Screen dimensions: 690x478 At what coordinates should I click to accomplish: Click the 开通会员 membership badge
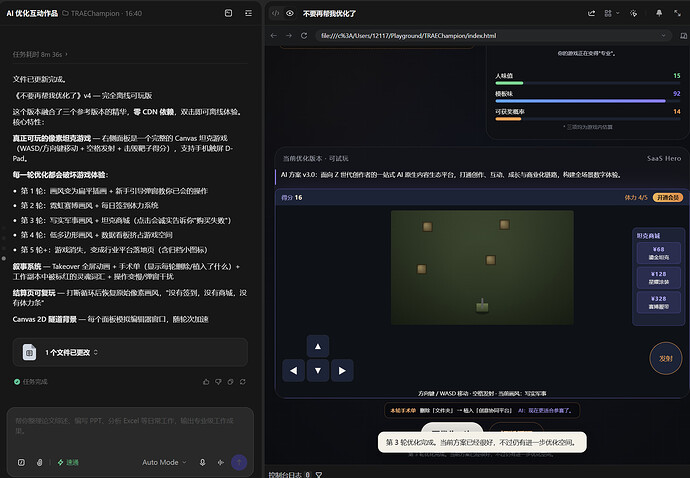tap(668, 198)
